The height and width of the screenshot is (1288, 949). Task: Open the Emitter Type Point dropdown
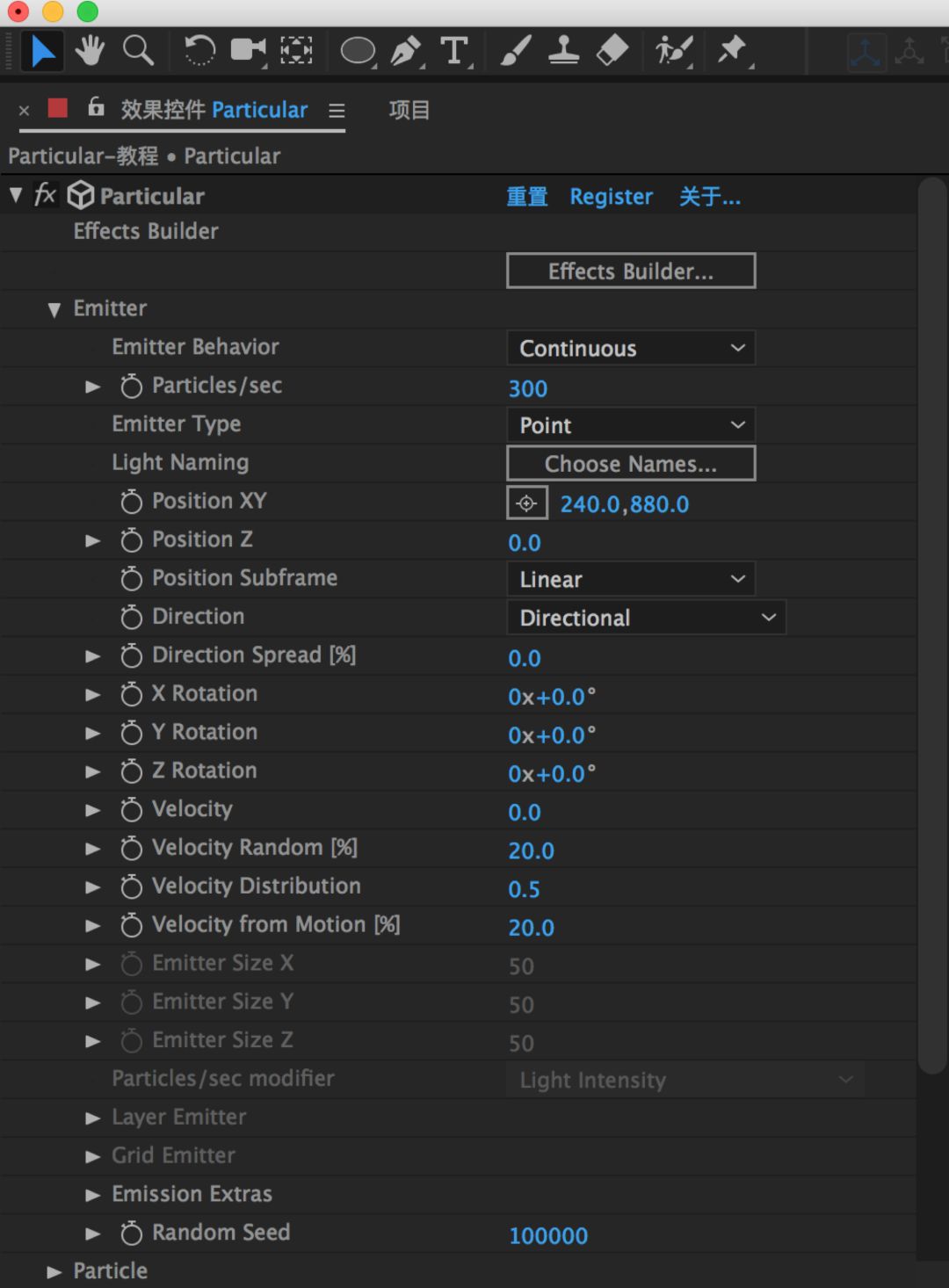click(x=631, y=425)
